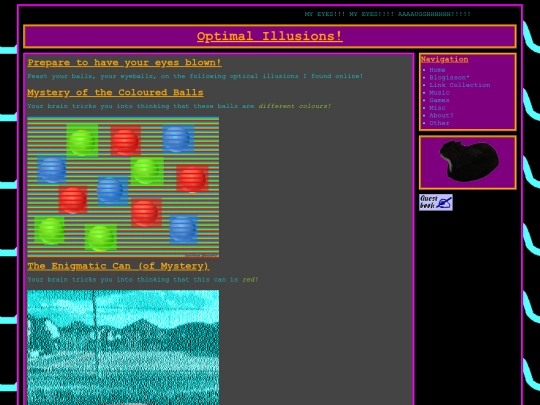Click the italic 'different colours!' text
This screenshot has width=540, height=405.
(x=295, y=106)
